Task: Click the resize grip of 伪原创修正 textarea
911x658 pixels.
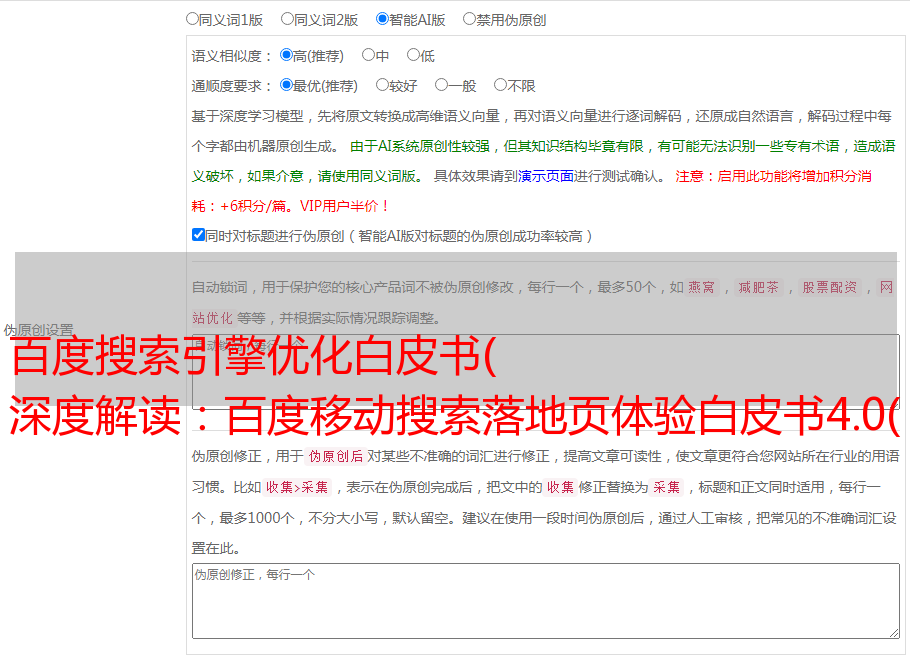Action: point(894,633)
